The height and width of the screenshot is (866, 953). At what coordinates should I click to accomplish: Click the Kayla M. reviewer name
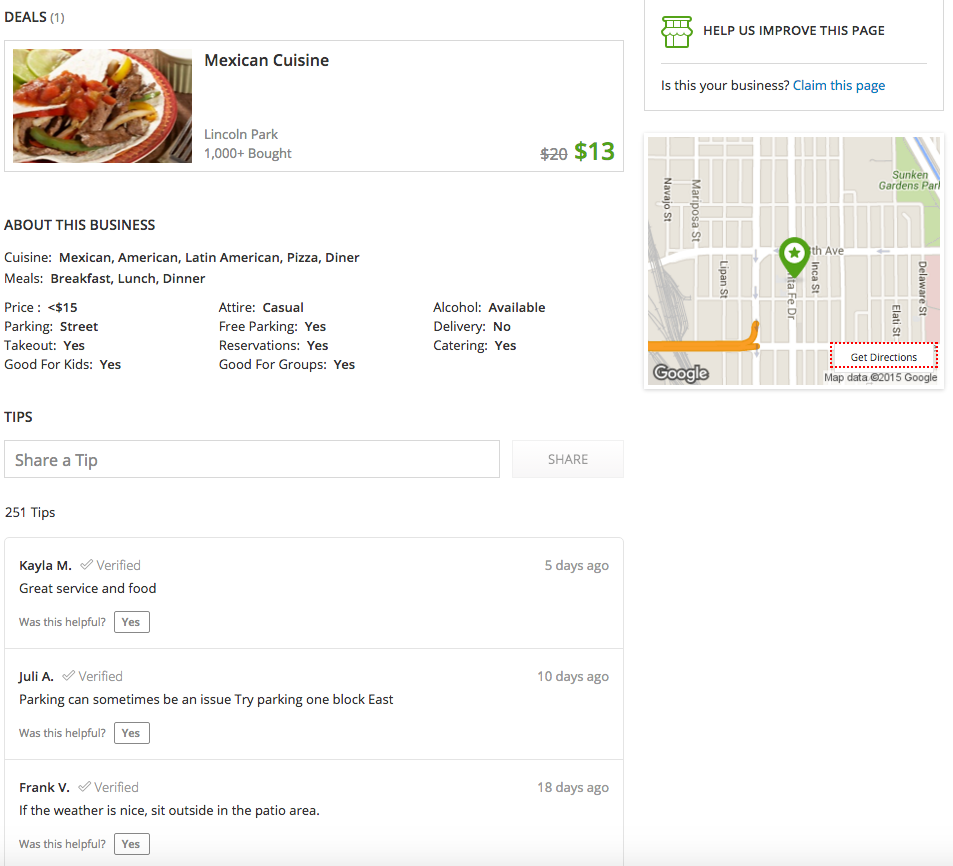(45, 565)
